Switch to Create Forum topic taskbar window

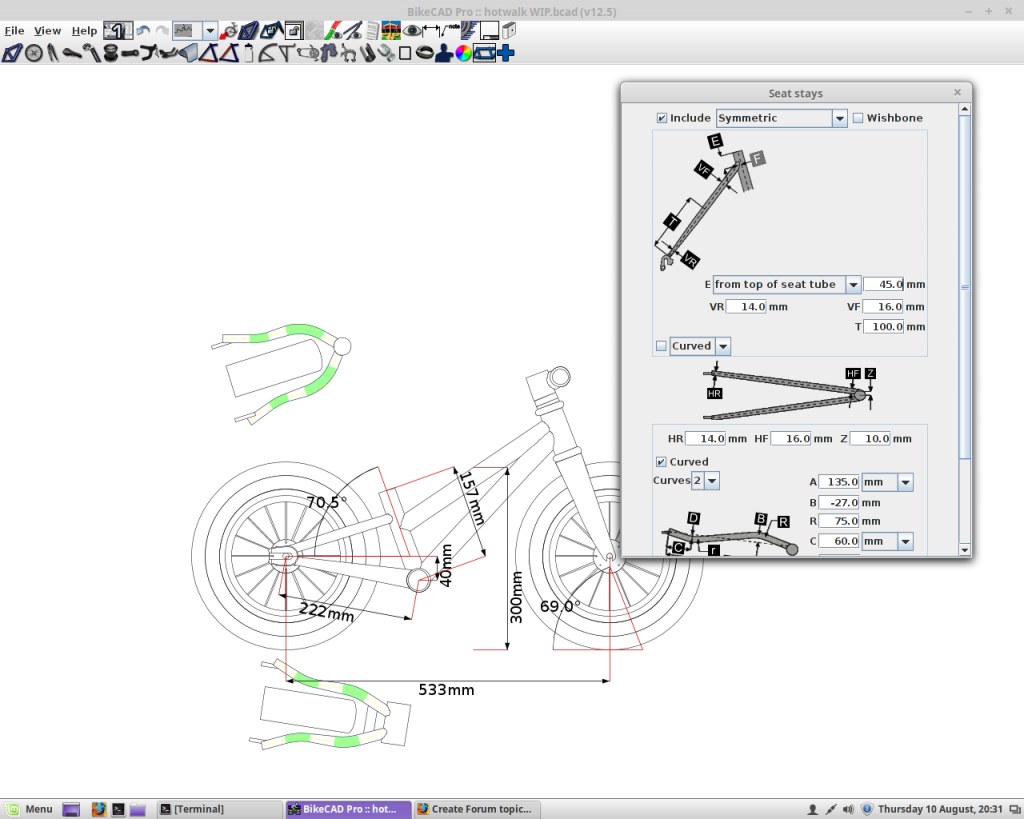pos(475,809)
